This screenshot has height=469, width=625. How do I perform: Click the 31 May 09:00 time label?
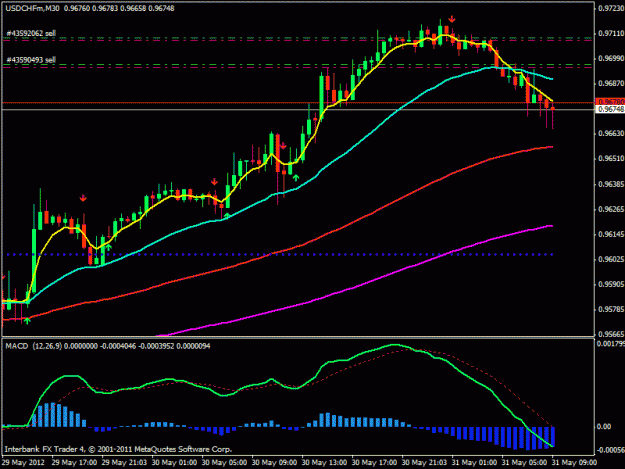[574, 463]
